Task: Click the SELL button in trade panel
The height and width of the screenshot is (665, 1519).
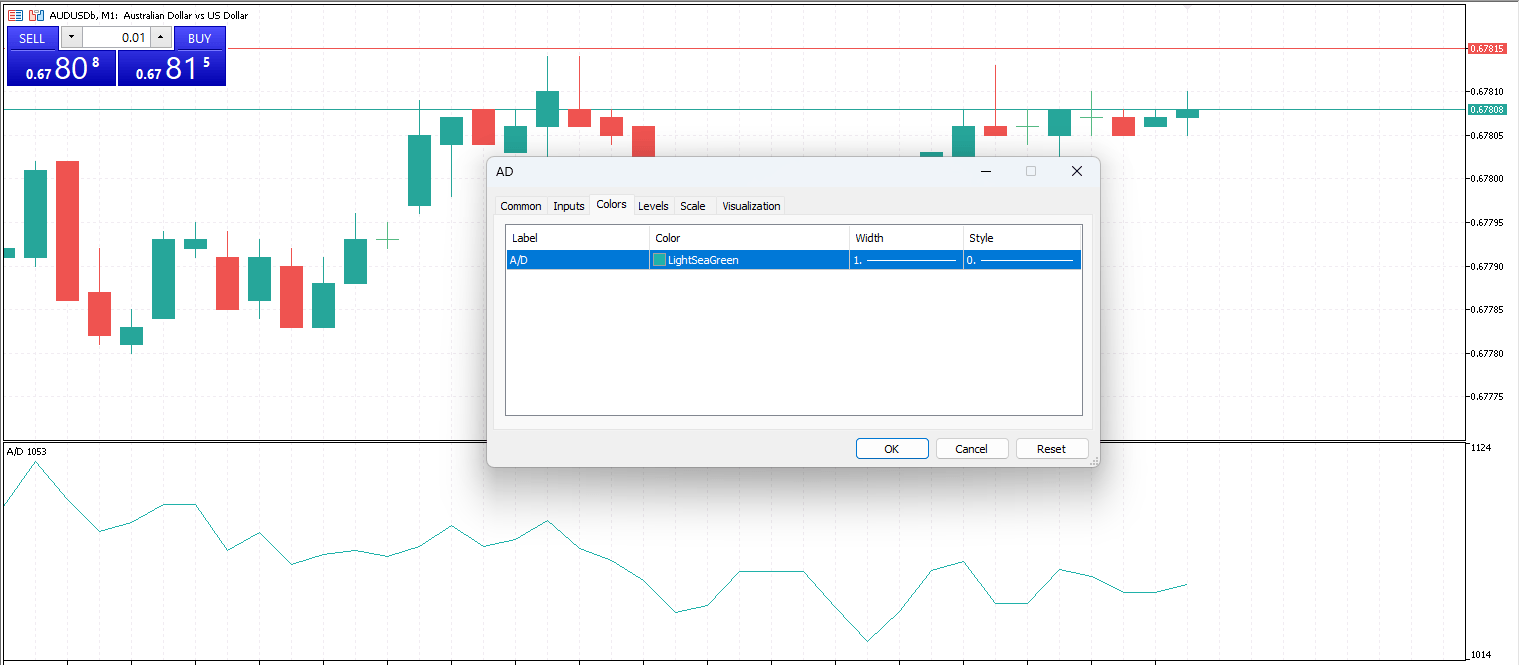Action: tap(32, 38)
